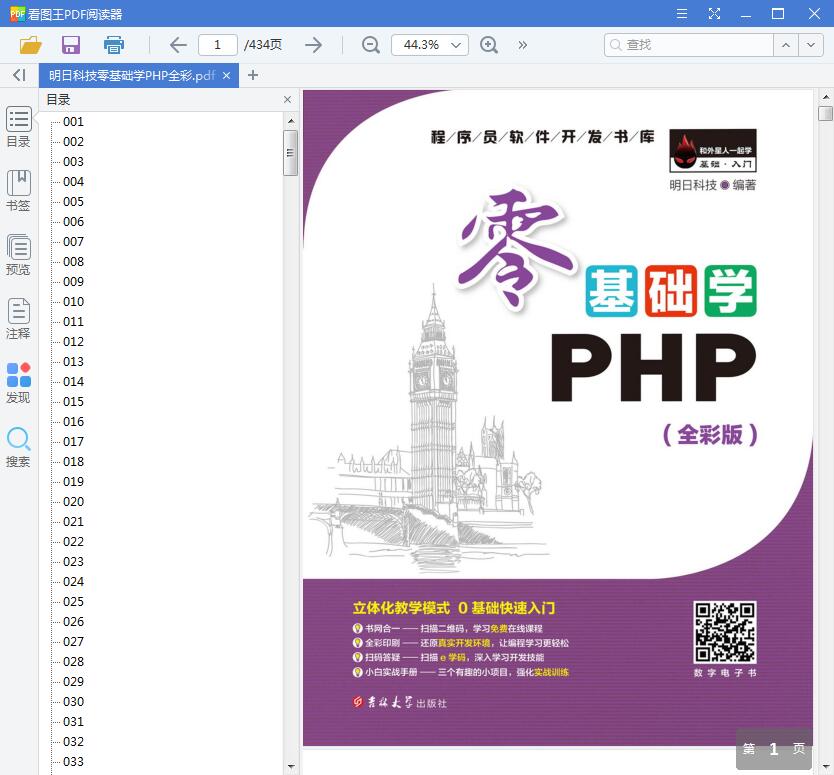Screen dimensions: 834x775
Task: Go to the next page with the right arrow
Action: (313, 45)
